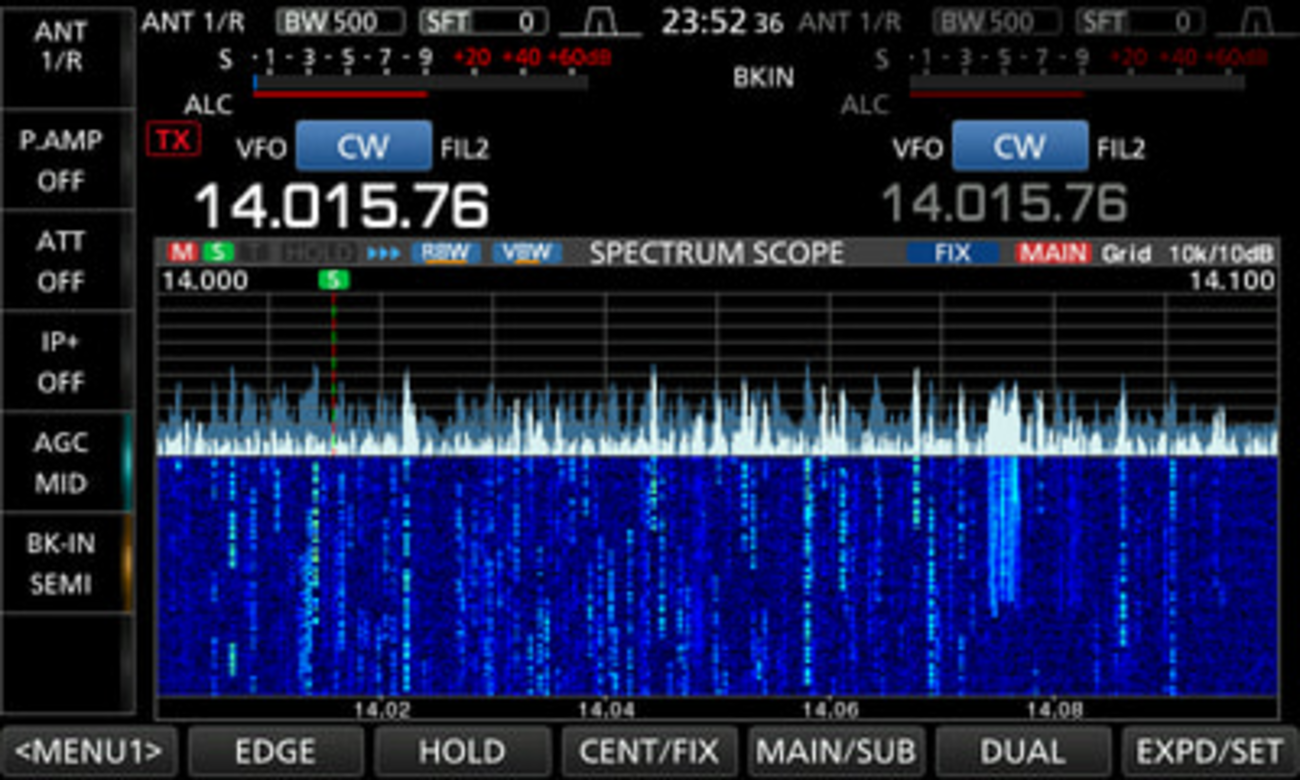Click the main band ANT 1/R status text
1300x780 pixels.
click(193, 22)
